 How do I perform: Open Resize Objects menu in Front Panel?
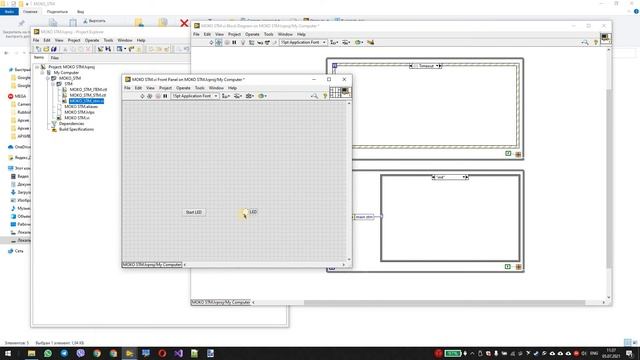tap(250, 96)
